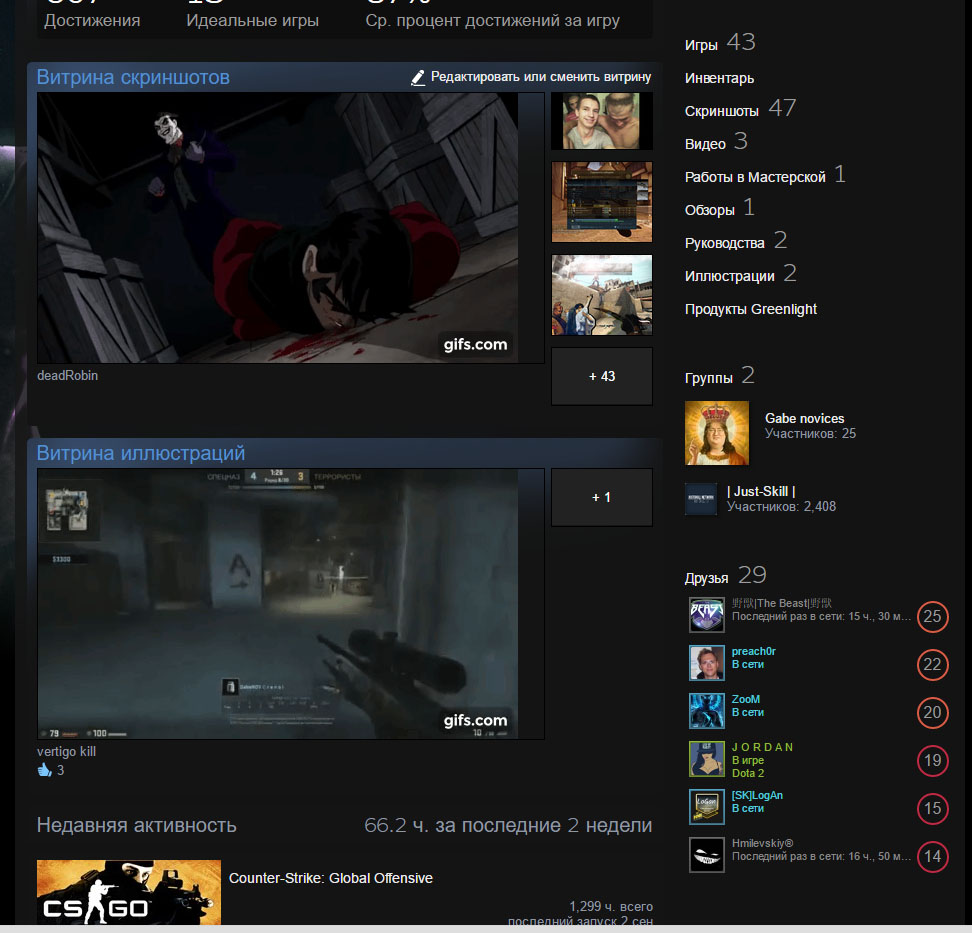Image resolution: width=972 pixels, height=933 pixels.
Task: Open the Друзья friends heading link
Action: 706,578
